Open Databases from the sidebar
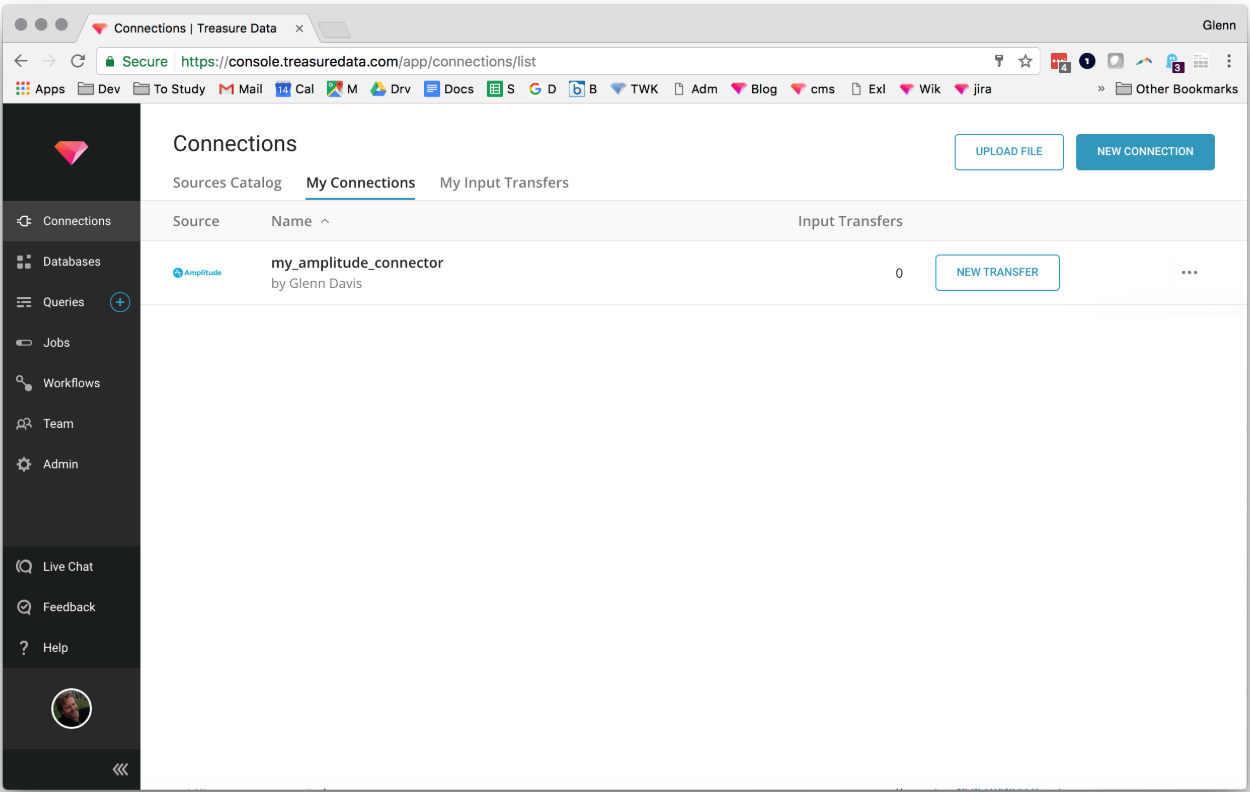 [x=71, y=262]
